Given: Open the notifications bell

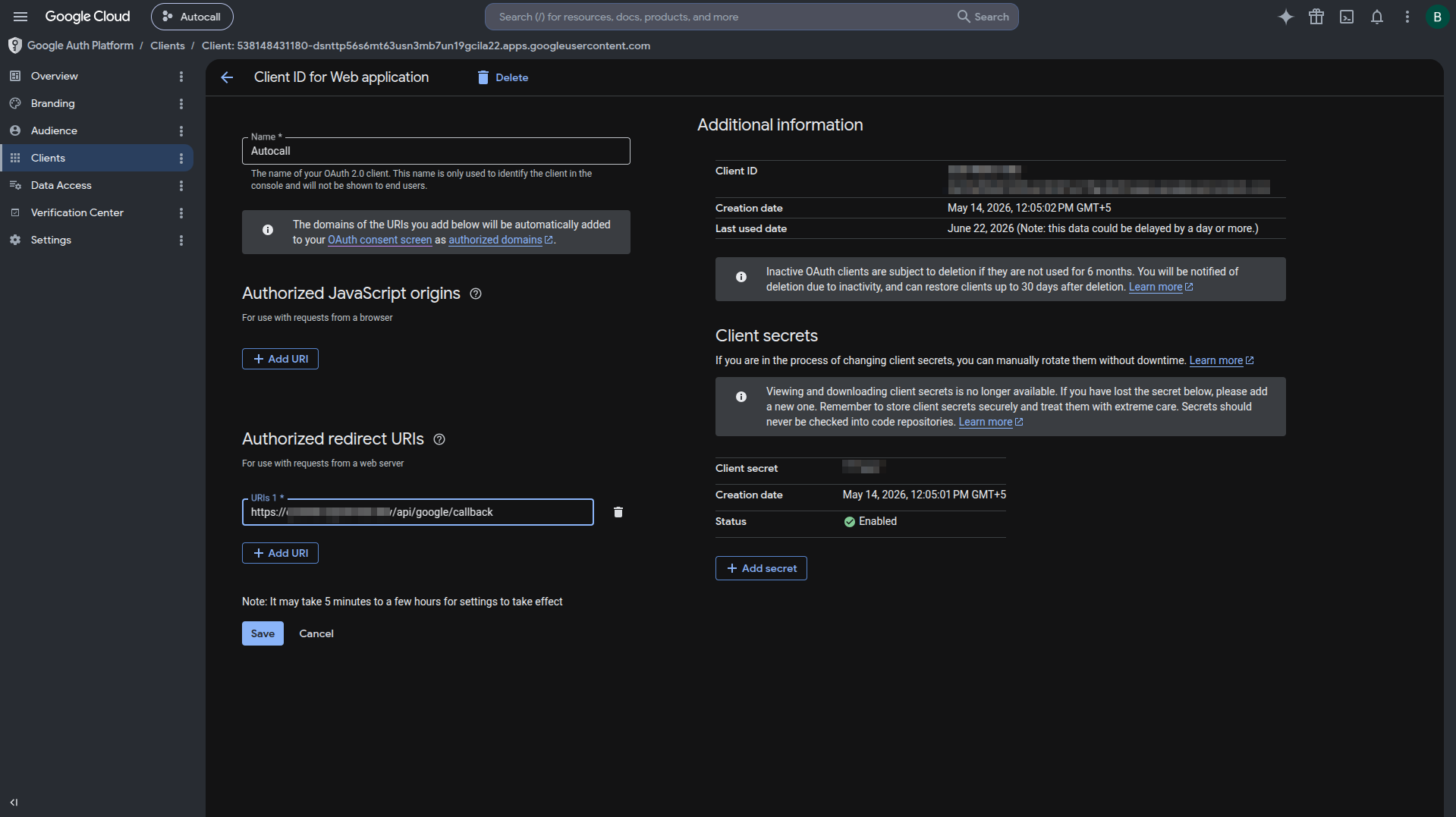Looking at the screenshot, I should [1376, 17].
